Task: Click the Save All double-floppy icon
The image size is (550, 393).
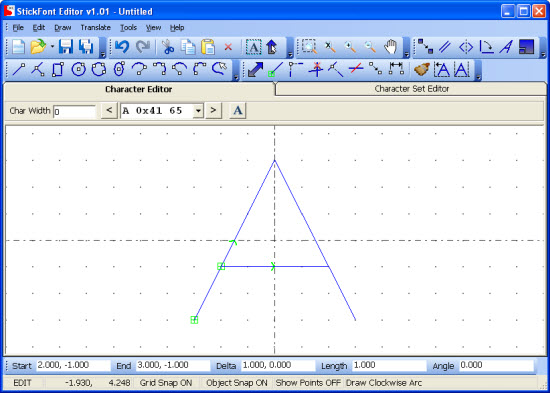Action: 86,47
